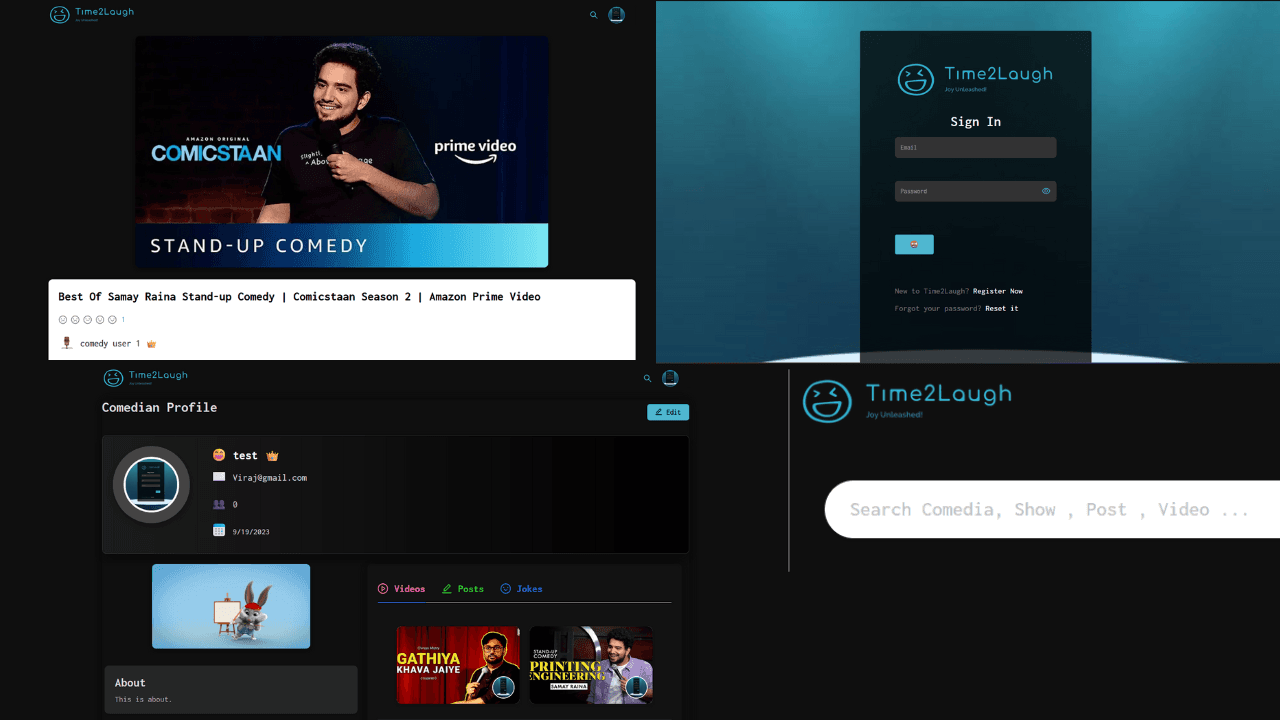Follow the Reset it password link
This screenshot has height=720, width=1280.
pos(1002,308)
